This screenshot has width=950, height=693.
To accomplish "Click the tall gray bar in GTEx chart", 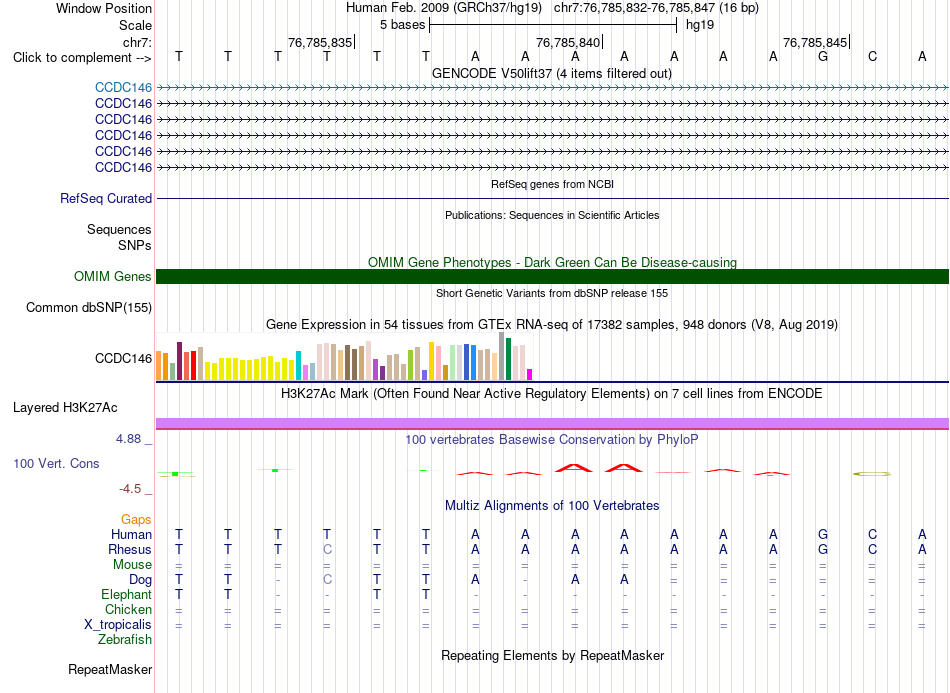I will coord(502,356).
